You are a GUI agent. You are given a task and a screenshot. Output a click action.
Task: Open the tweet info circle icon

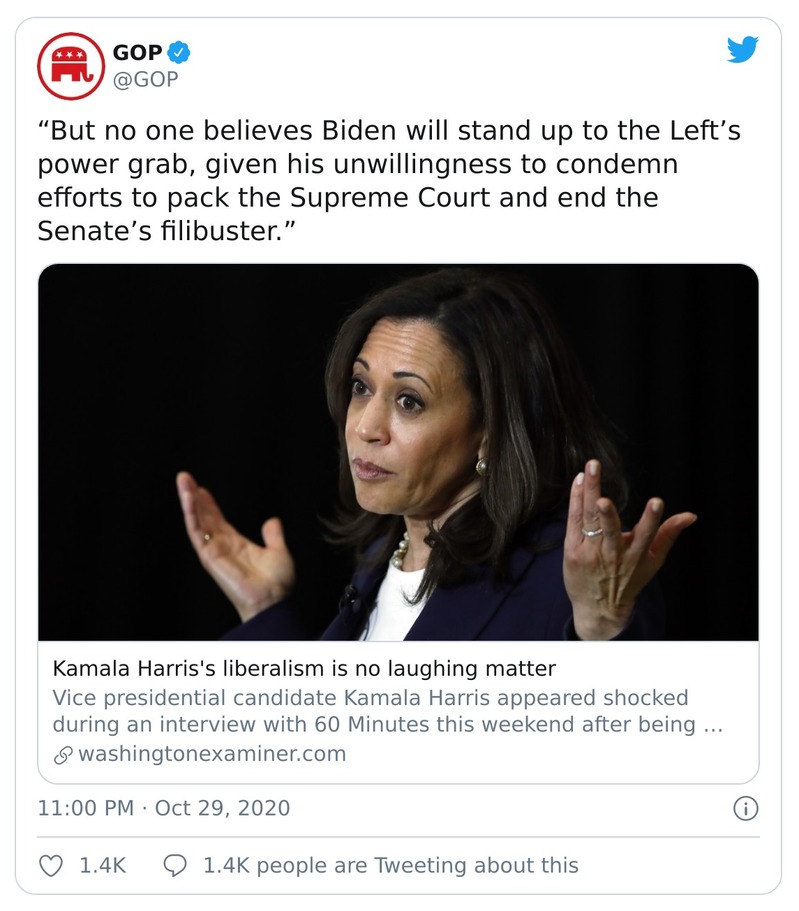745,808
